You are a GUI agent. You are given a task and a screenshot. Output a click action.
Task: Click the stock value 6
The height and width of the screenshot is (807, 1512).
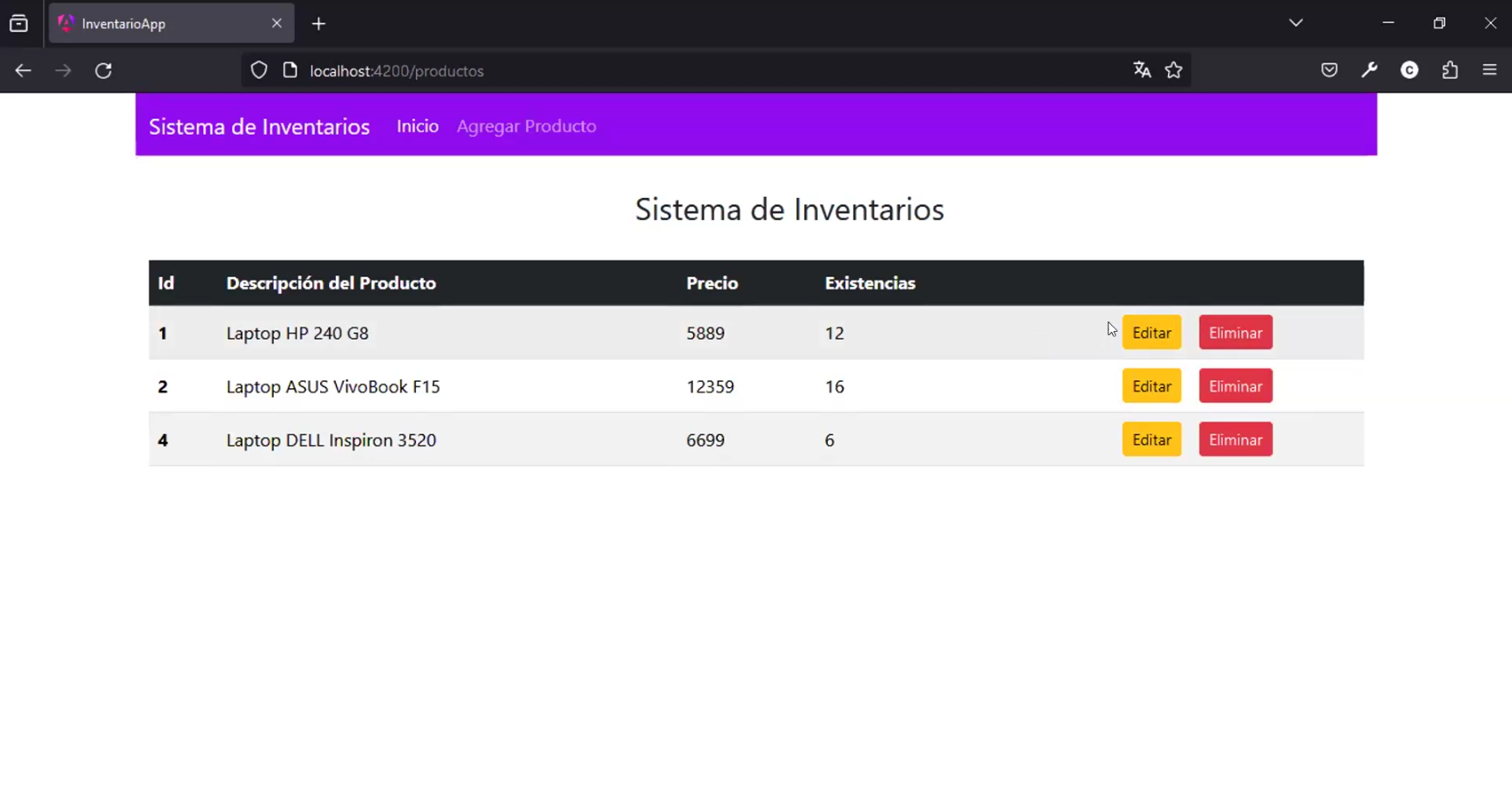[829, 440]
